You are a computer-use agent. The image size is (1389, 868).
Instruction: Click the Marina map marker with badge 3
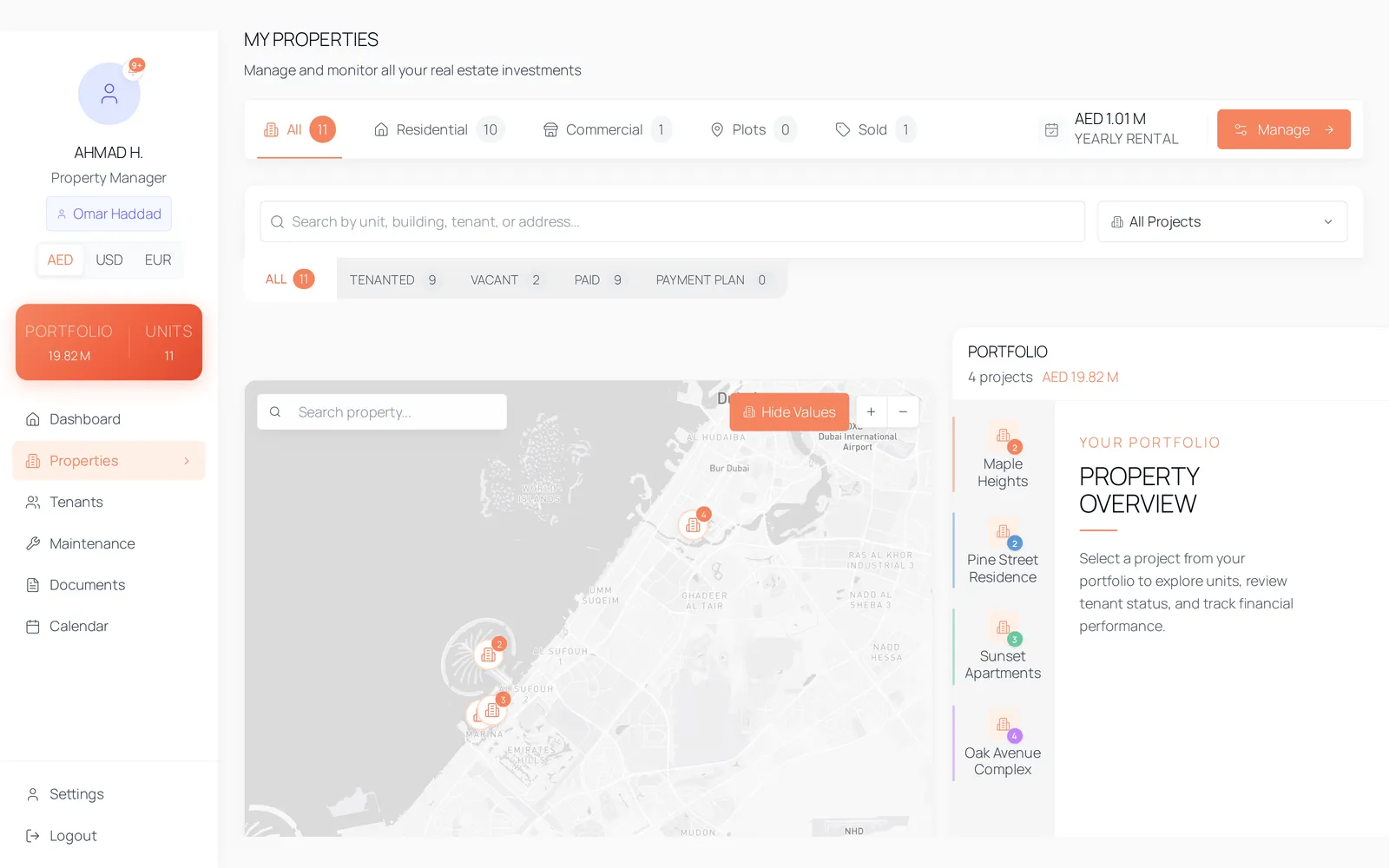click(492, 710)
